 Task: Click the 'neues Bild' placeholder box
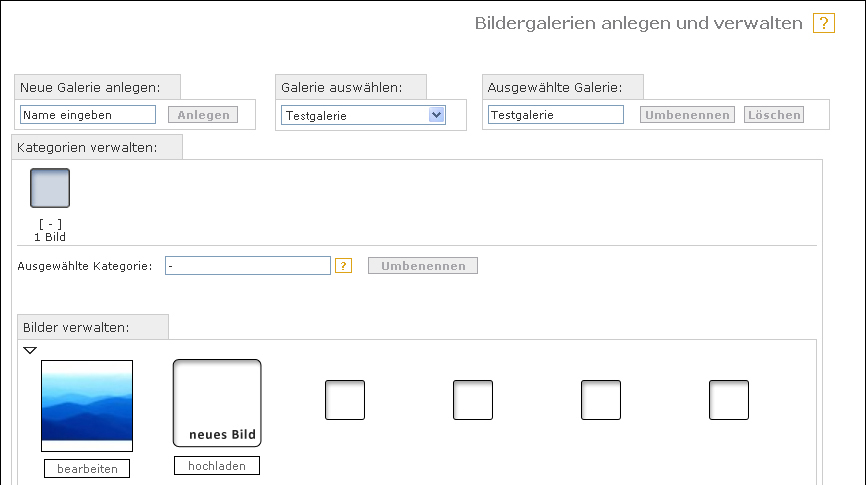pyautogui.click(x=217, y=403)
